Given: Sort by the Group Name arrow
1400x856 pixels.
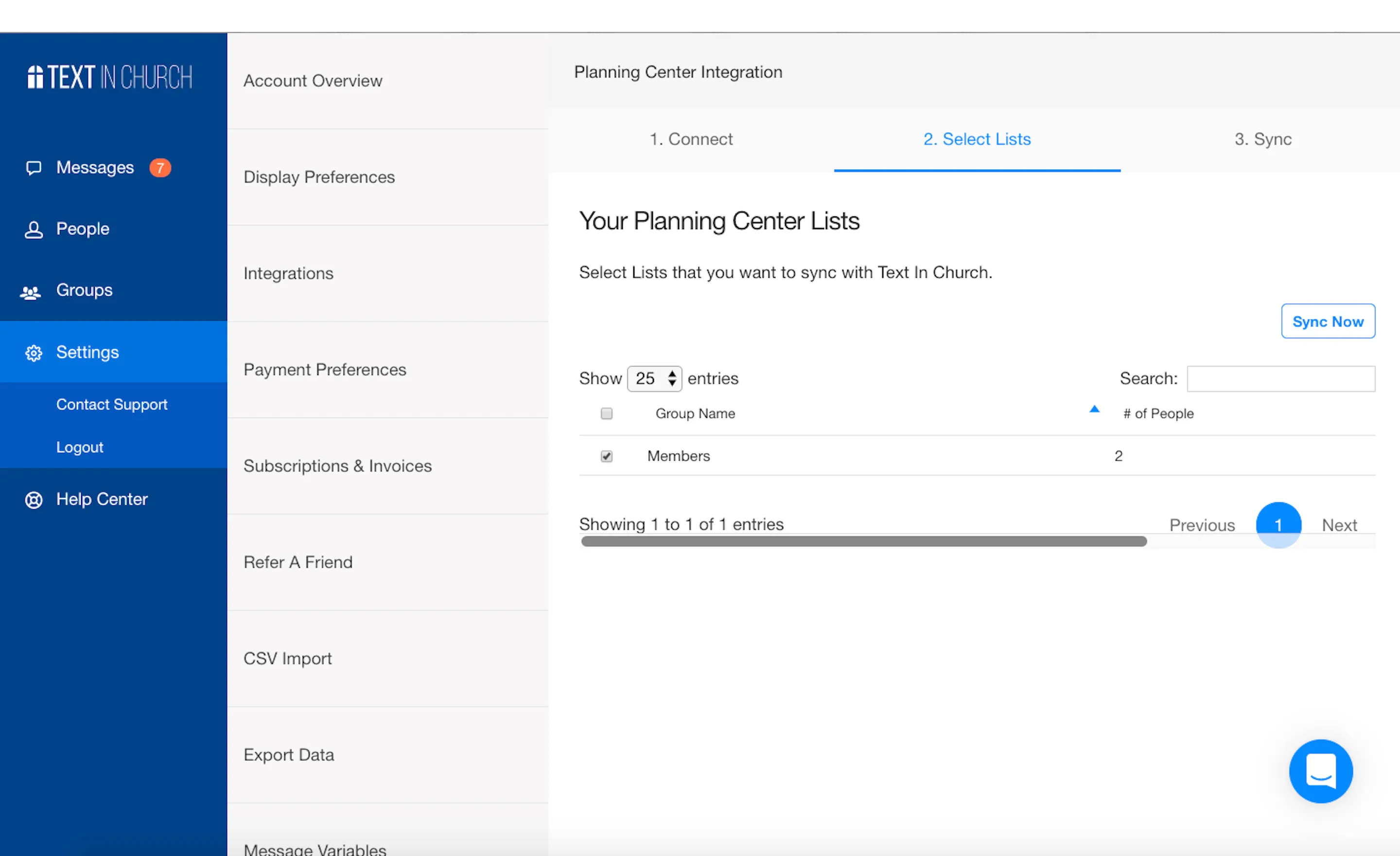Looking at the screenshot, I should pos(1094,409).
